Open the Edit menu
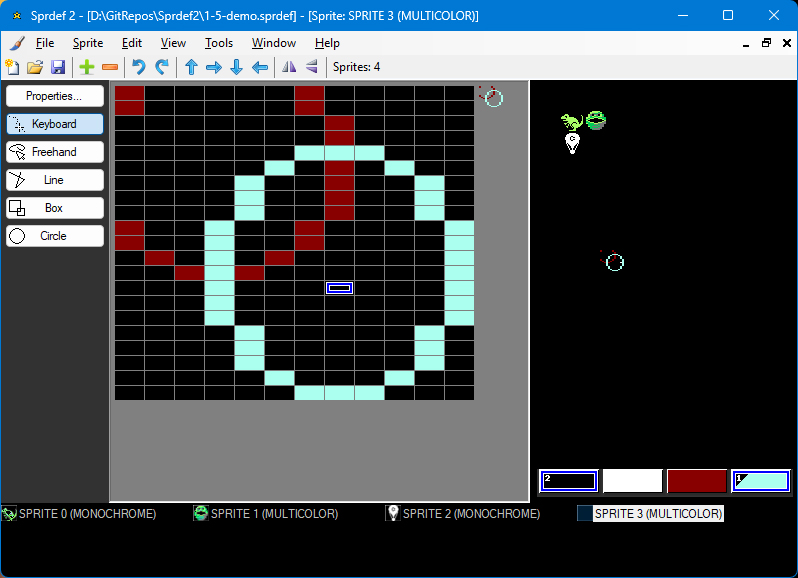This screenshot has height=578, width=798. pos(132,43)
